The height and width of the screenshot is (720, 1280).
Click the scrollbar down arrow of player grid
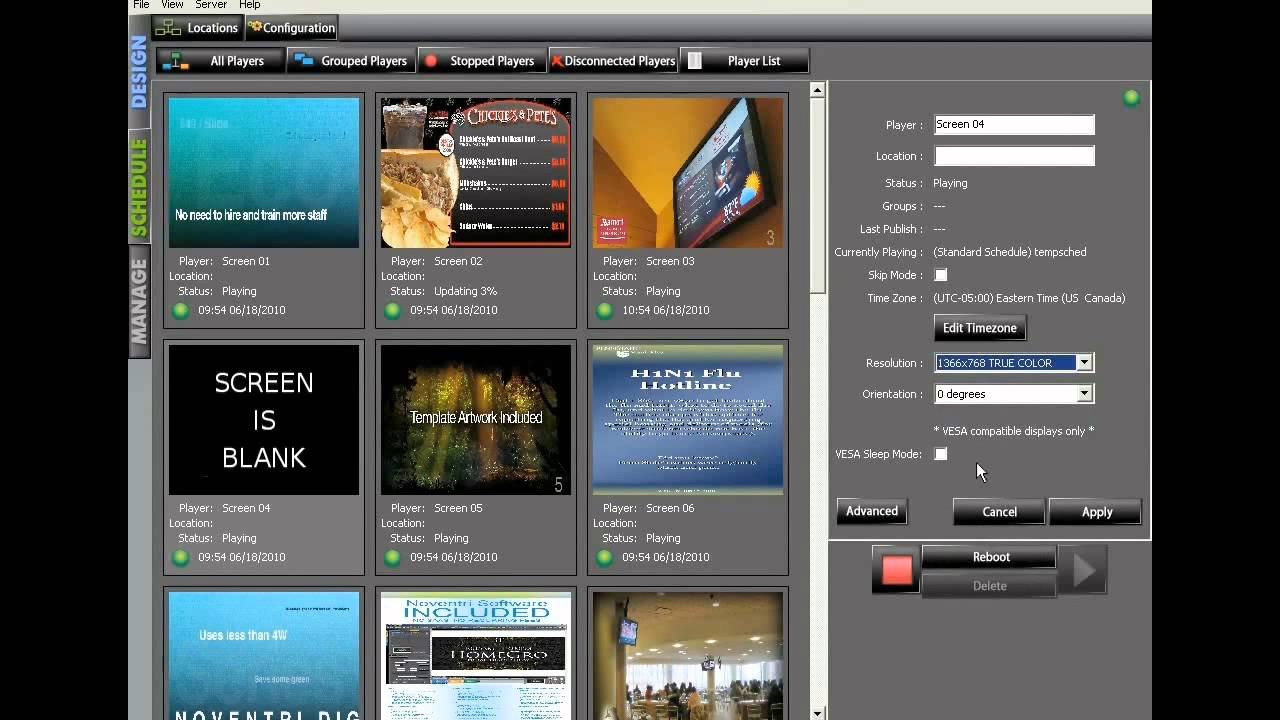(x=817, y=713)
